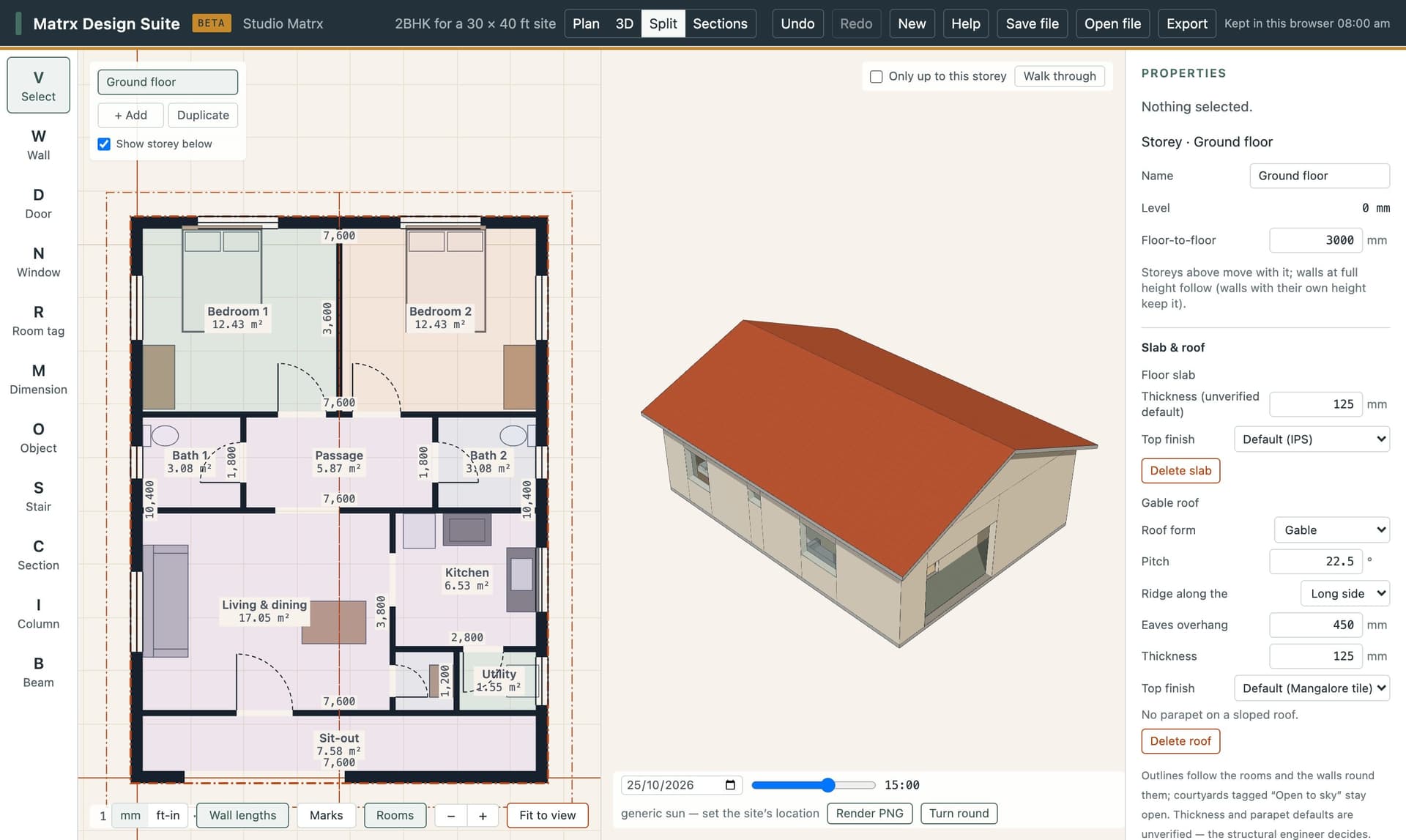Image resolution: width=1406 pixels, height=840 pixels.
Task: Click the Walk through button
Action: pyautogui.click(x=1060, y=76)
